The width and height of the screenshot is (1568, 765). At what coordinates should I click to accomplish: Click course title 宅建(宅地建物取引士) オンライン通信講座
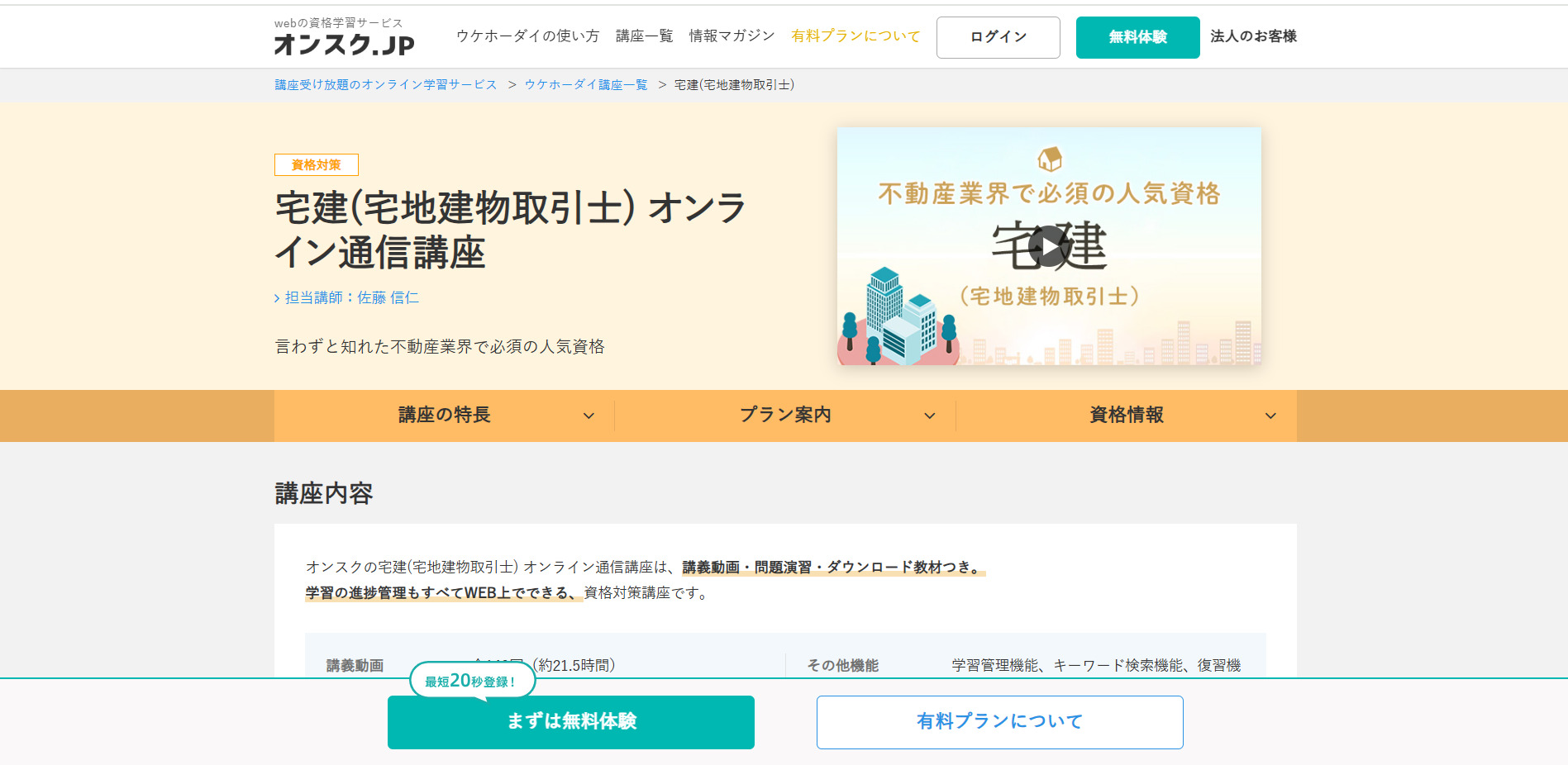511,230
